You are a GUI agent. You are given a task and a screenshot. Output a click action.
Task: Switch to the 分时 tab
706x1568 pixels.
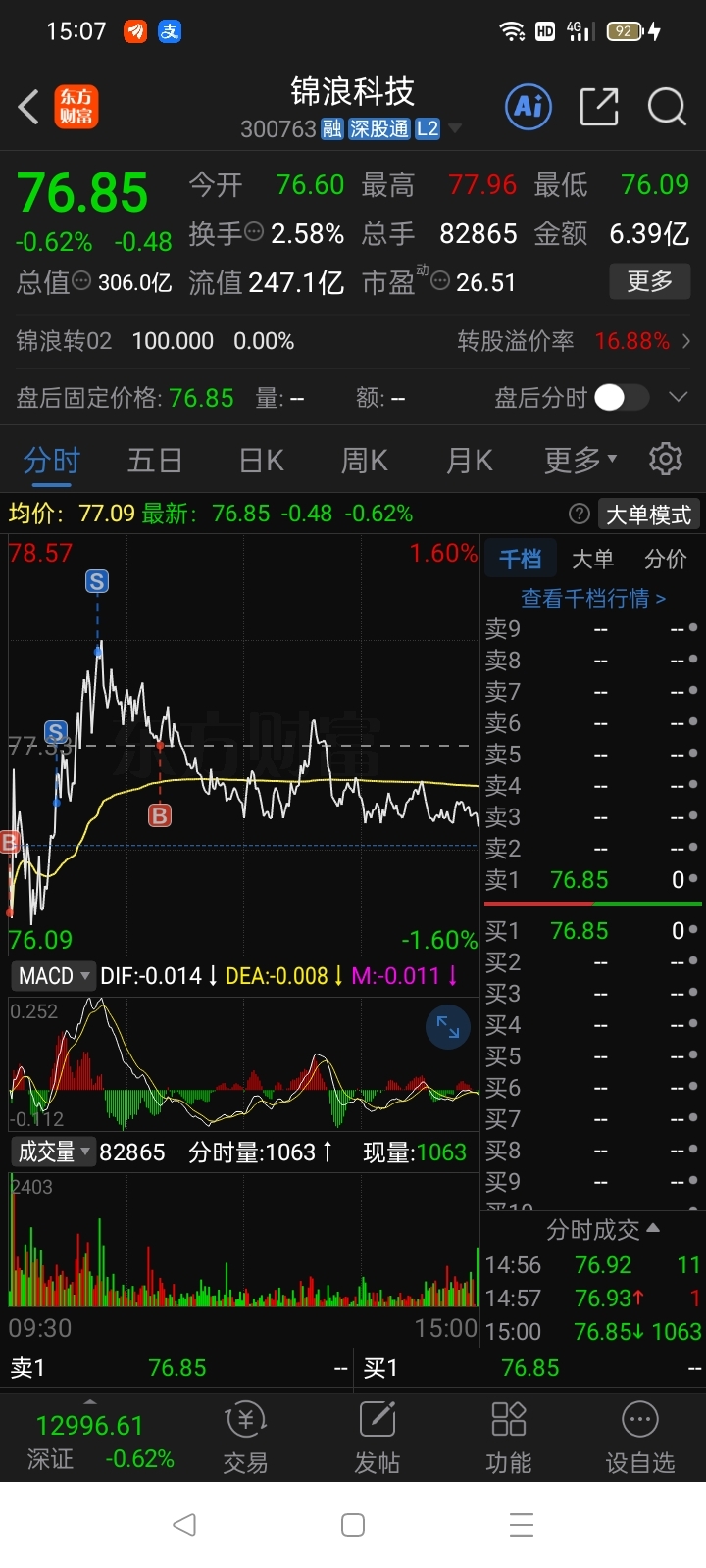click(x=52, y=459)
